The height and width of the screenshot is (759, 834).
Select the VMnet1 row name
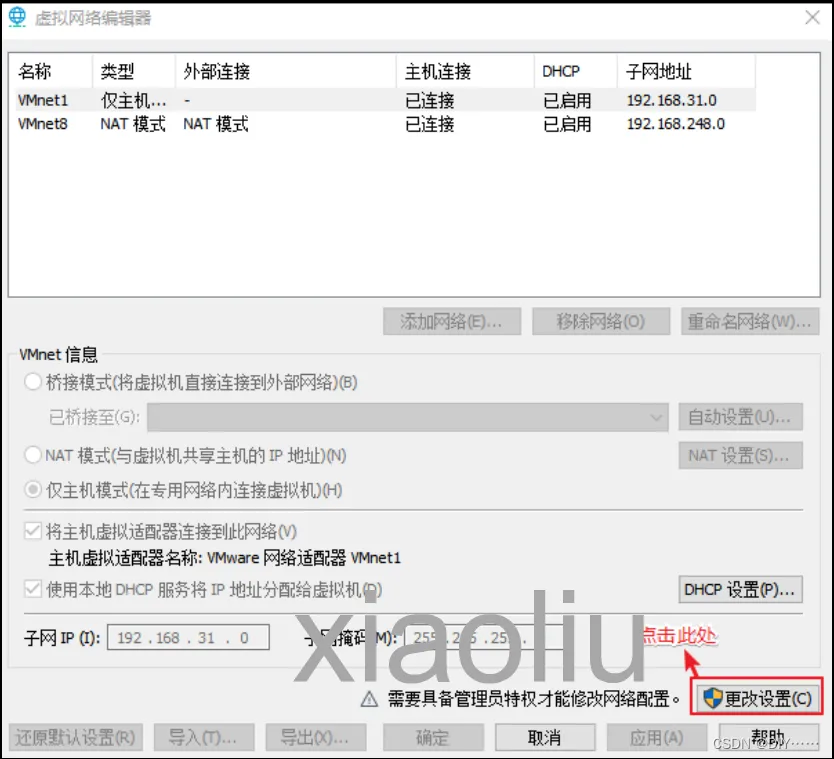click(x=43, y=100)
